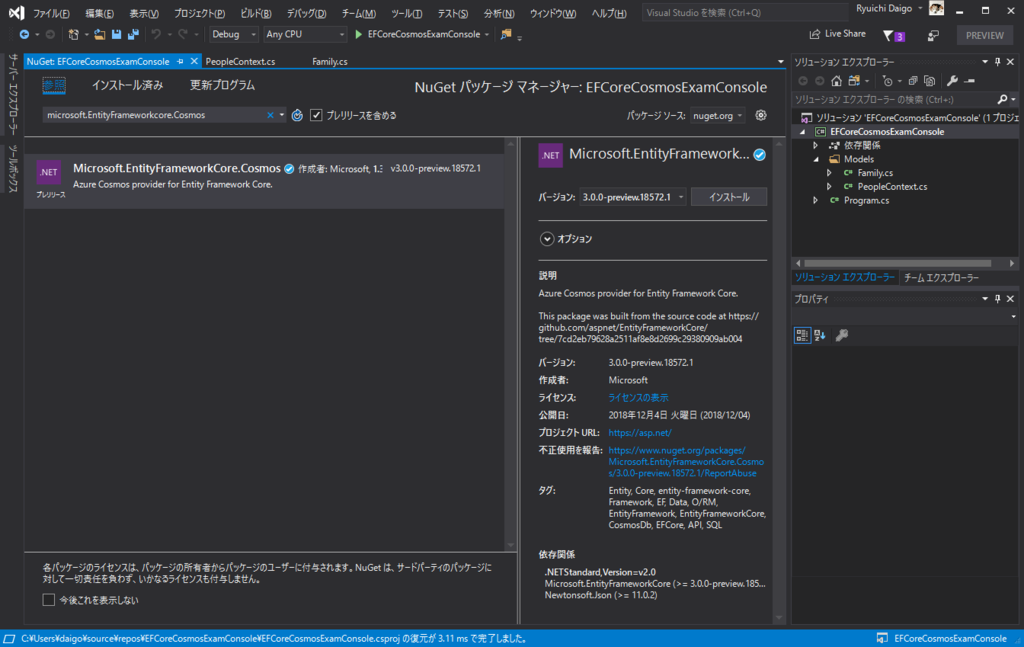
Task: Click the Solution Explorer Properties wrench icon
Action: coord(952,81)
